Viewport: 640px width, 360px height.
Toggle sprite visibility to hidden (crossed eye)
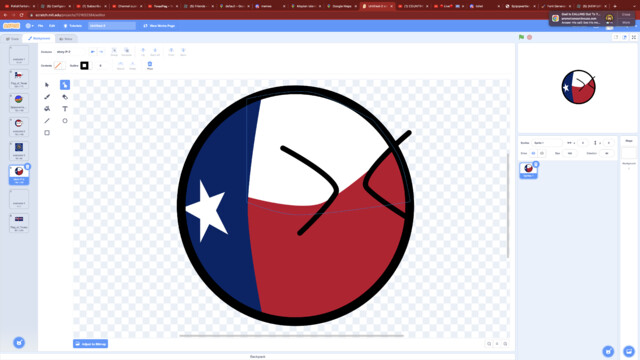(542, 153)
